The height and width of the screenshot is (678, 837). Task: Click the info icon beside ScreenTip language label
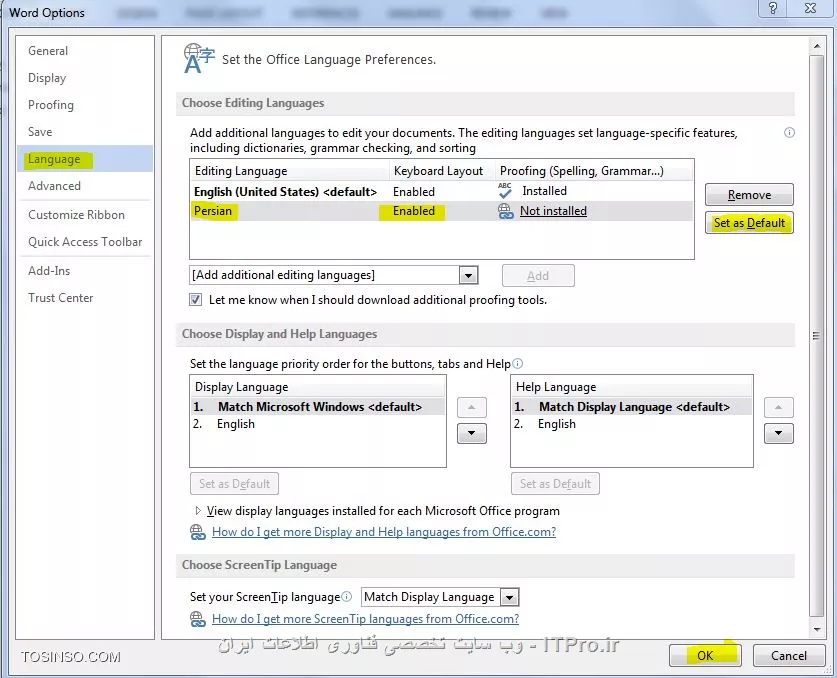[x=346, y=596]
